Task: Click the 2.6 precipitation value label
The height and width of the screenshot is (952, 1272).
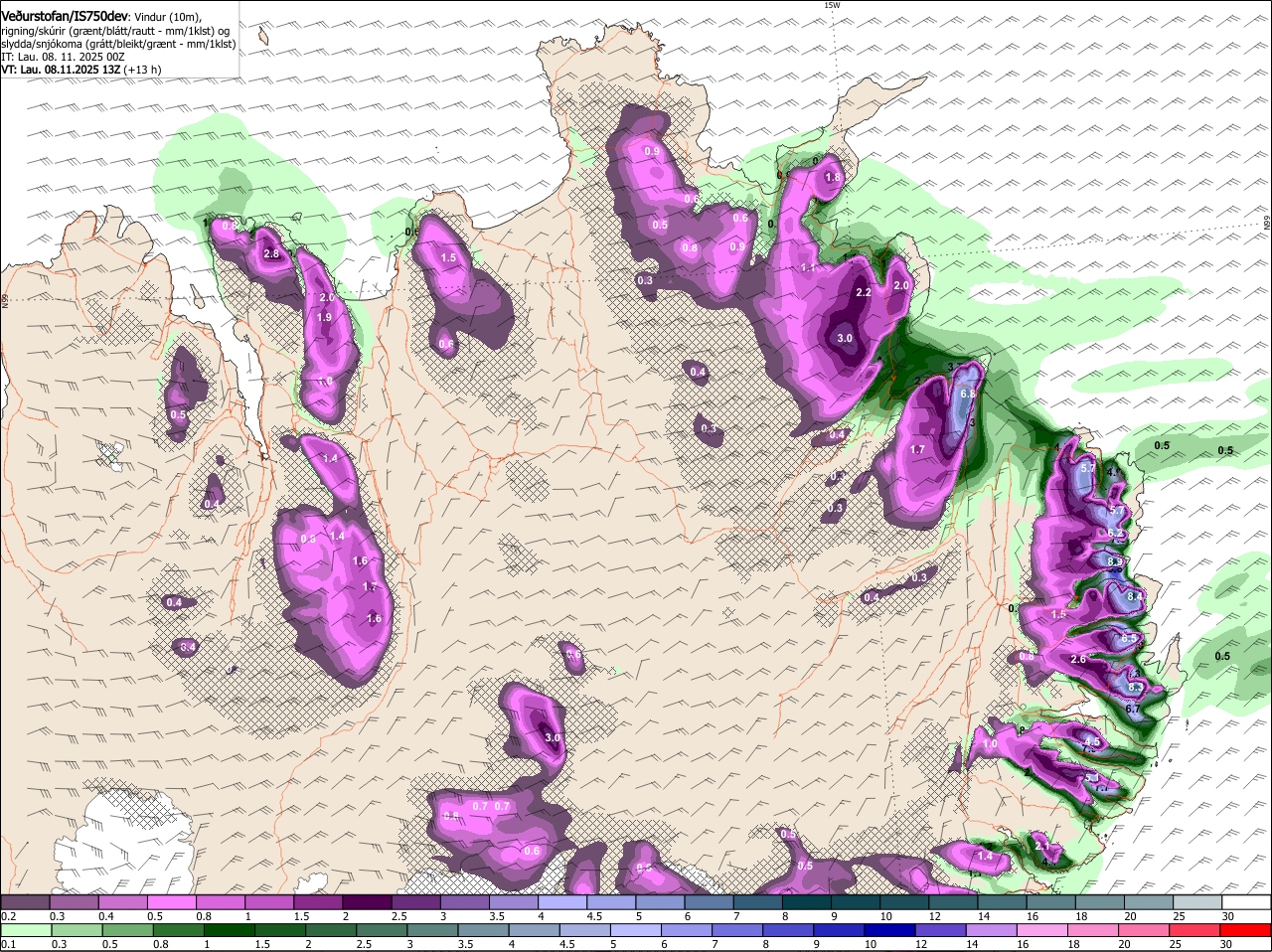Action: [1078, 660]
